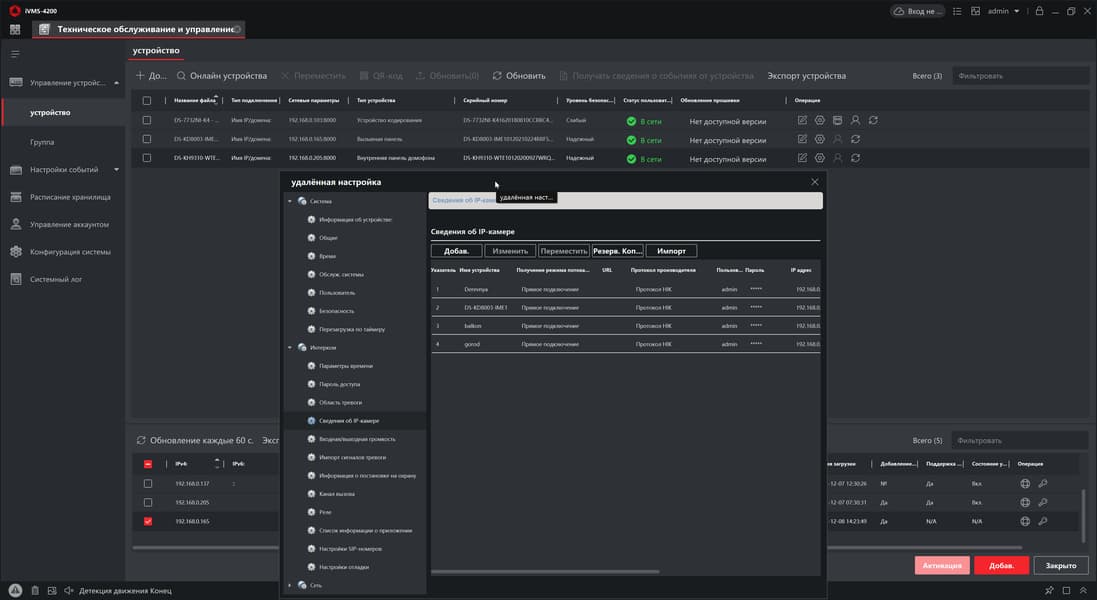Image resolution: width=1097 pixels, height=600 pixels.
Task: Open web browser globe icon for 192.168.0.165
Action: (x=1025, y=521)
